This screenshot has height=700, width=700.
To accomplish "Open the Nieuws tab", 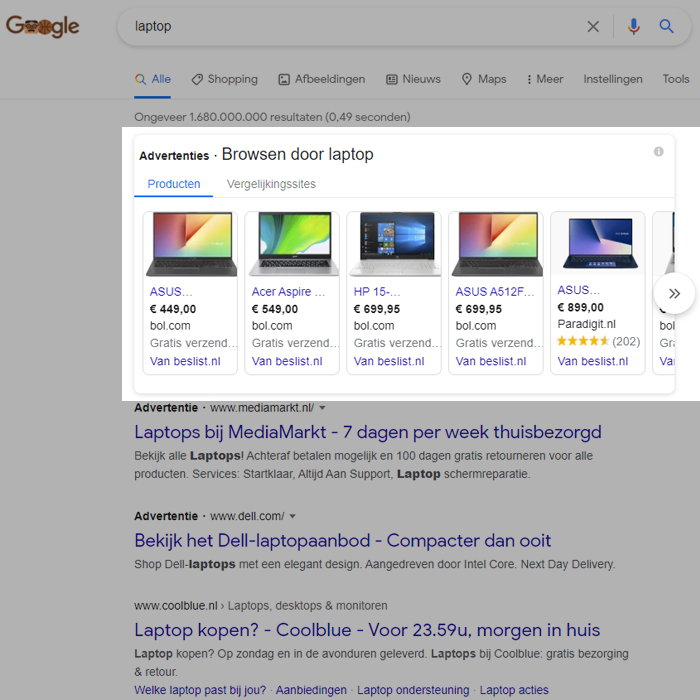I will point(413,79).
